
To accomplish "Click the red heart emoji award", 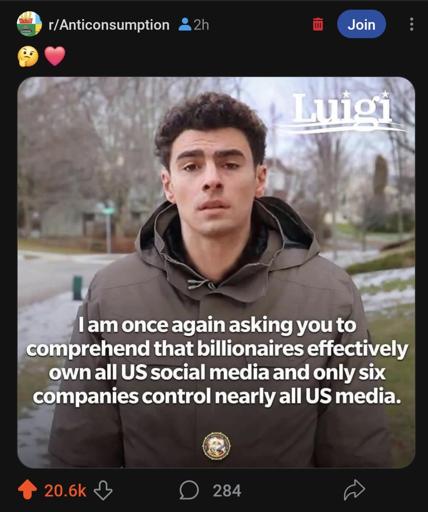I will click(55, 56).
